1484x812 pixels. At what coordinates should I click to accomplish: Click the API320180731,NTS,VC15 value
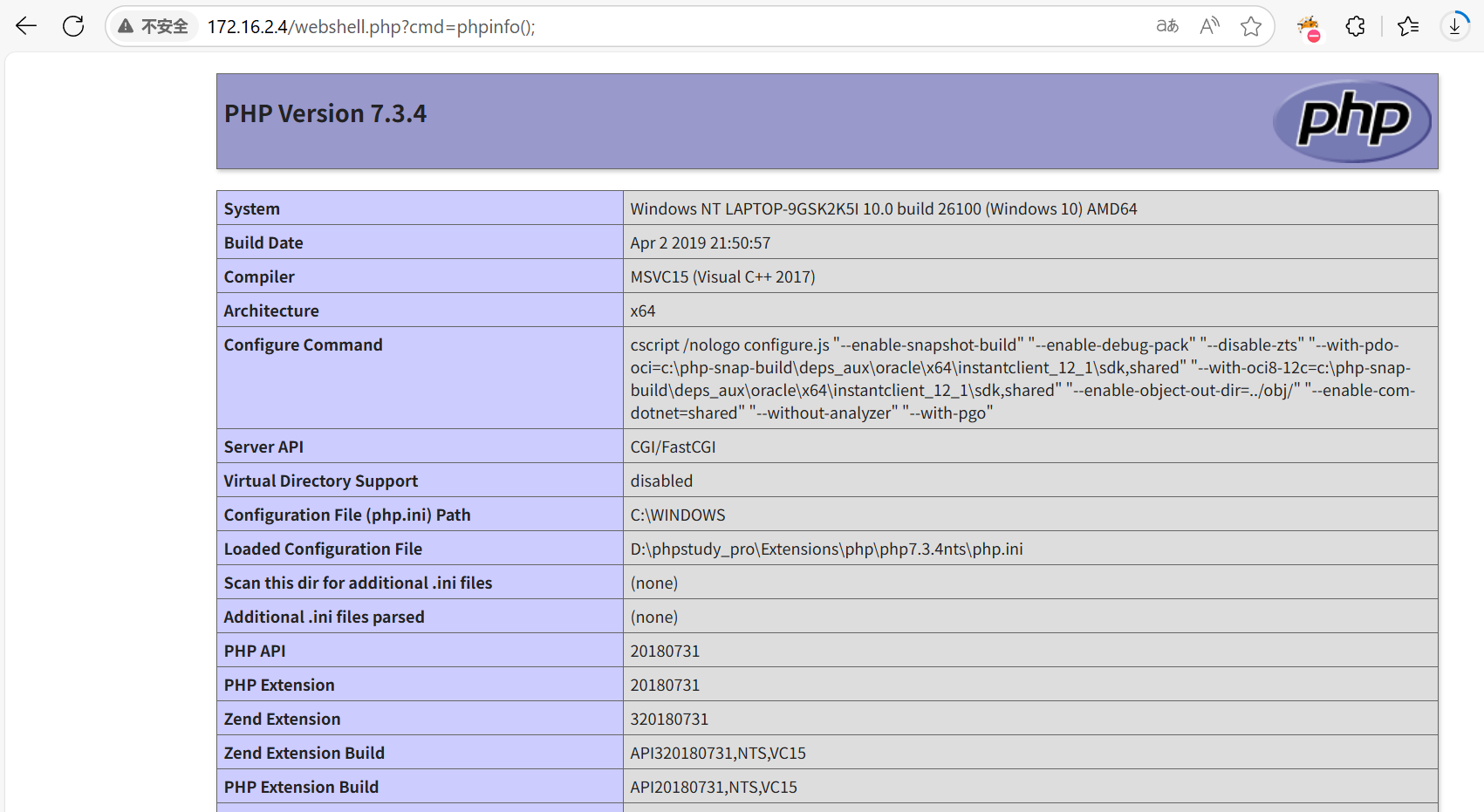pyautogui.click(x=719, y=753)
